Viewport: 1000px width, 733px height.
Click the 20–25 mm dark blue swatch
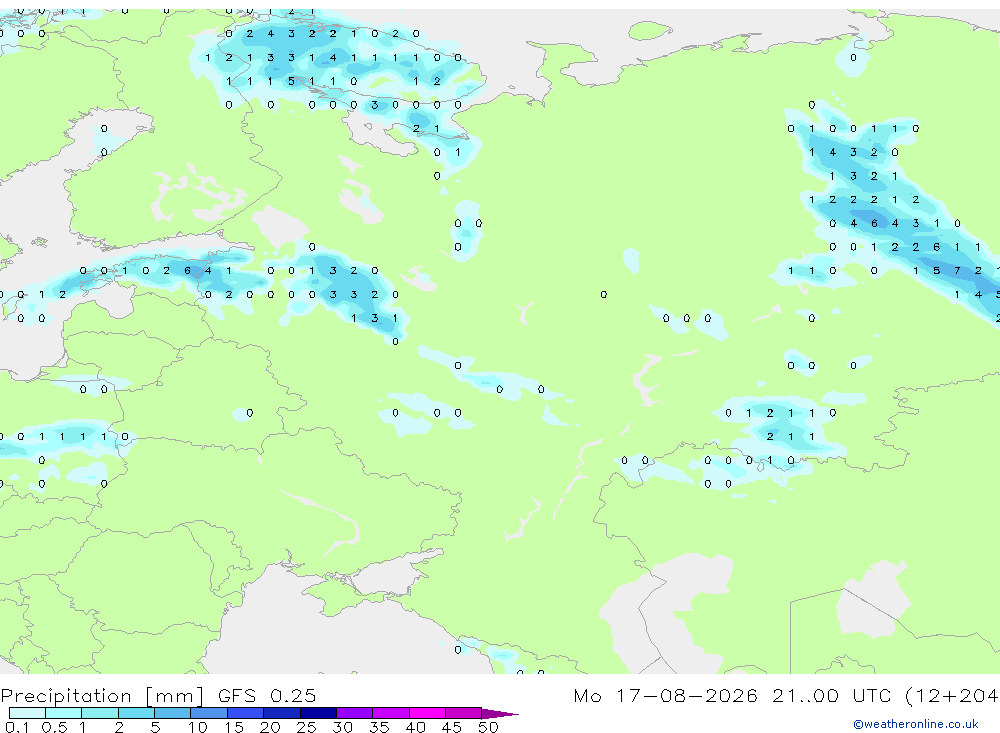282,713
